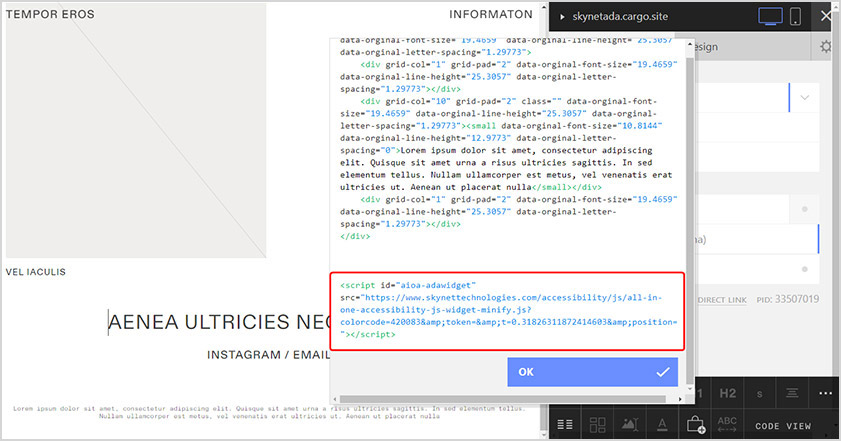Click the skynetada.cargo.site title
The image size is (841, 441).
(x=620, y=17)
